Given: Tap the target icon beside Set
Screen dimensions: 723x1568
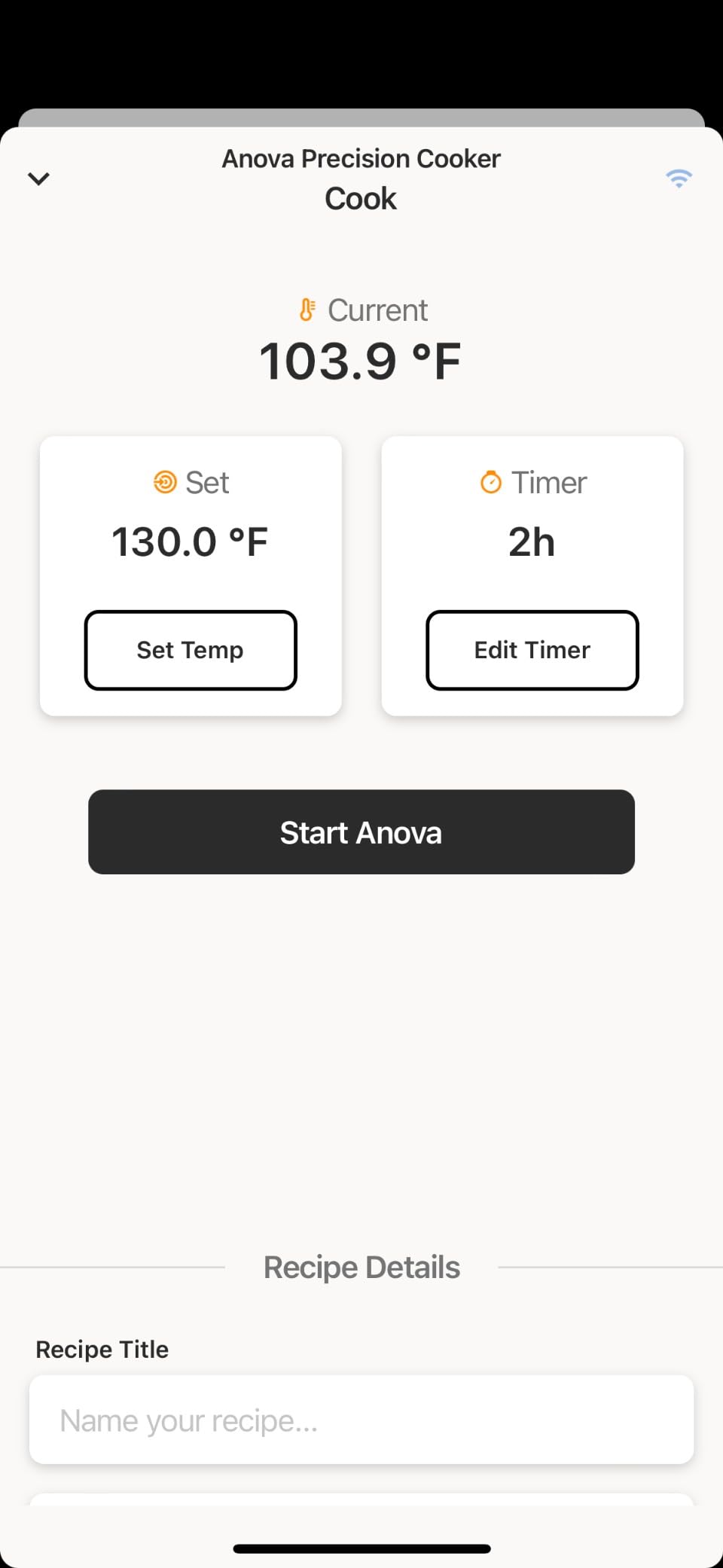Looking at the screenshot, I should pos(165,482).
